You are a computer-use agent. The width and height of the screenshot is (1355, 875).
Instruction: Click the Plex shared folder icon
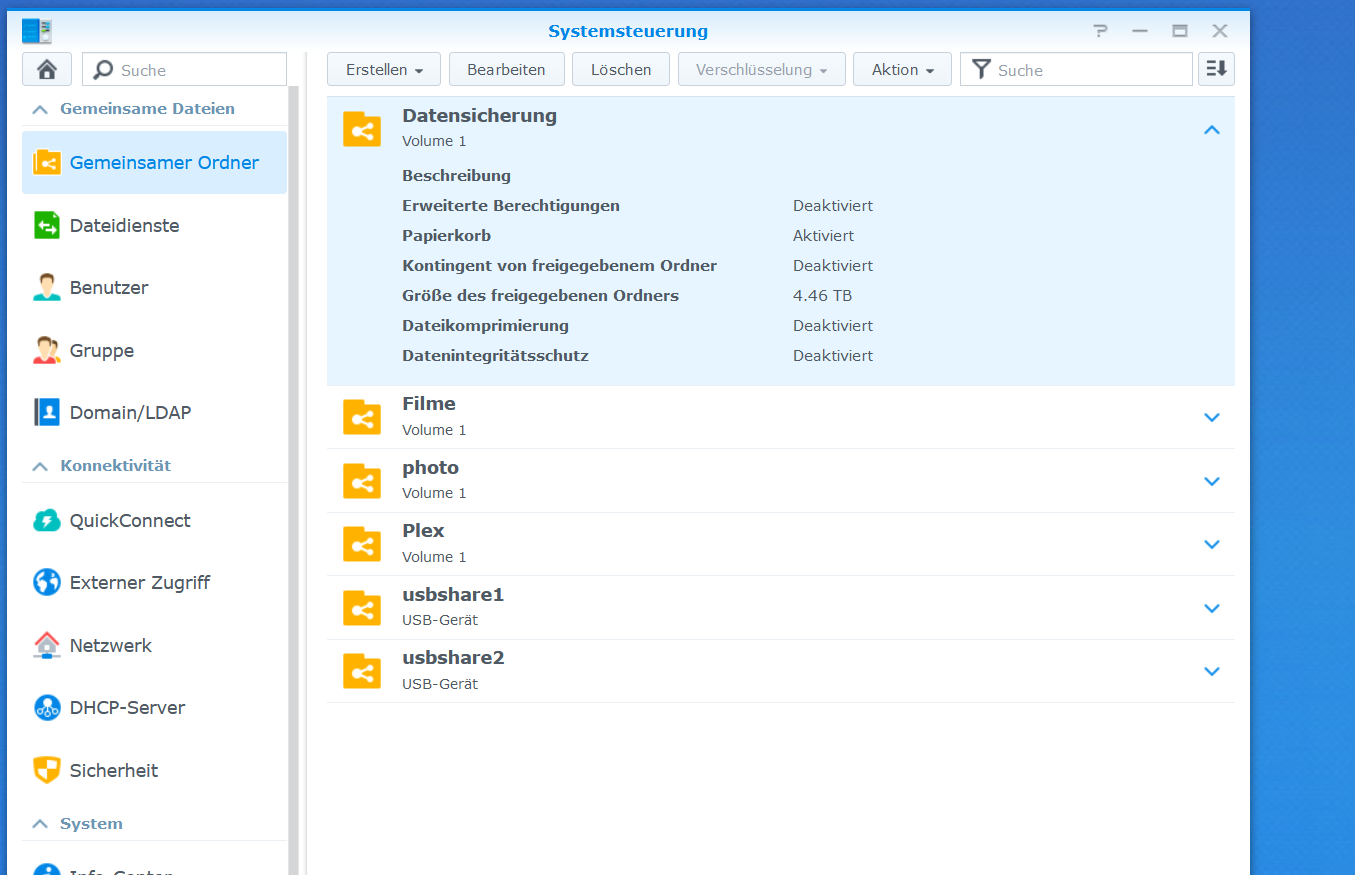(362, 544)
